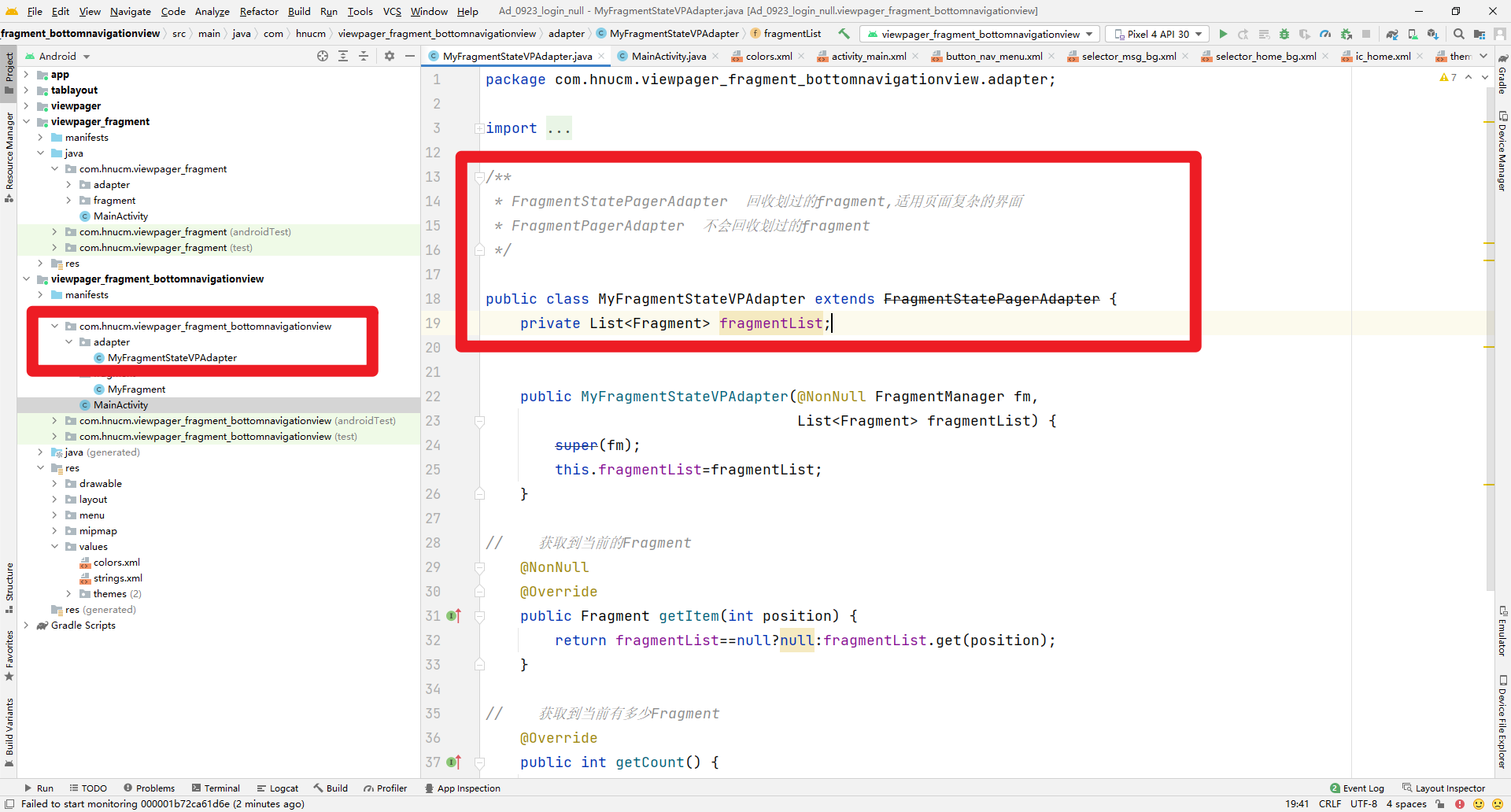The image size is (1511, 812).
Task: Switch to colors.xml editor tab
Action: [x=768, y=56]
